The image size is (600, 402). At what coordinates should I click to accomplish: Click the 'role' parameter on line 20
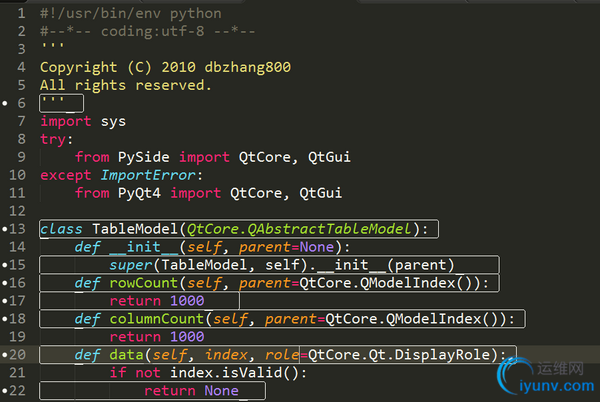282,355
